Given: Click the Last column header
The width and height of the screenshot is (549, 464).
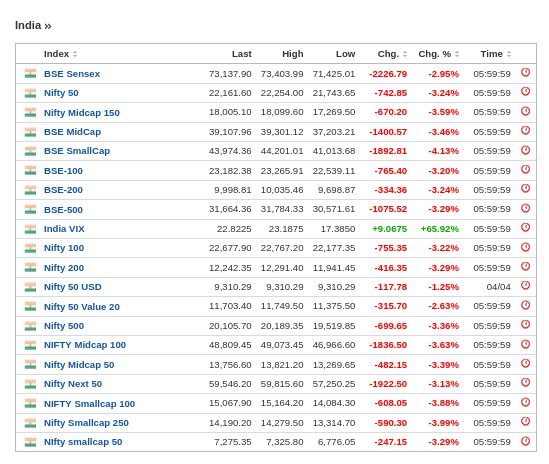Looking at the screenshot, I should pyautogui.click(x=242, y=54).
